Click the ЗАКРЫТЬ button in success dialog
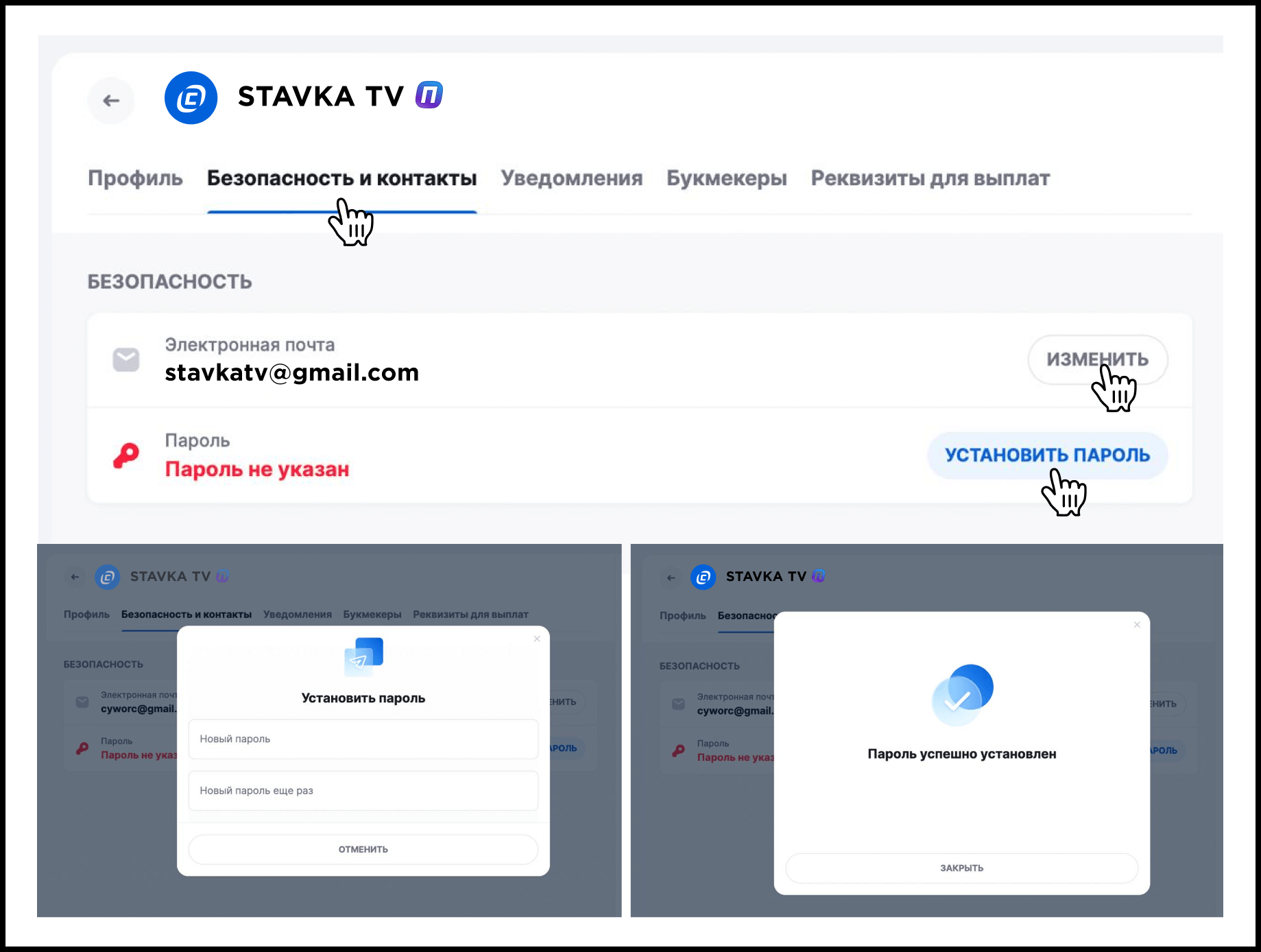The image size is (1261, 952). [x=962, y=868]
